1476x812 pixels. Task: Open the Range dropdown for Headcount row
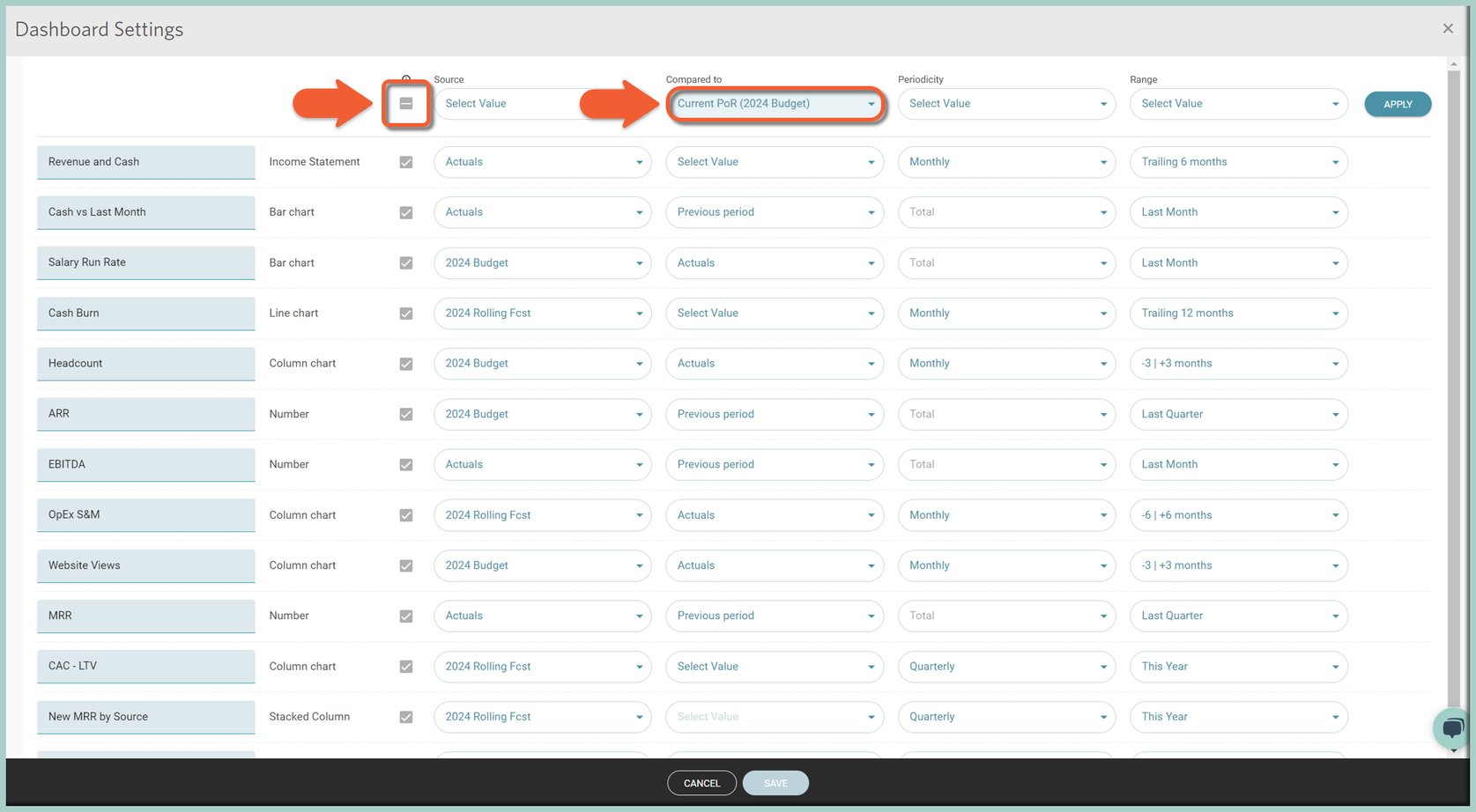pos(1239,364)
